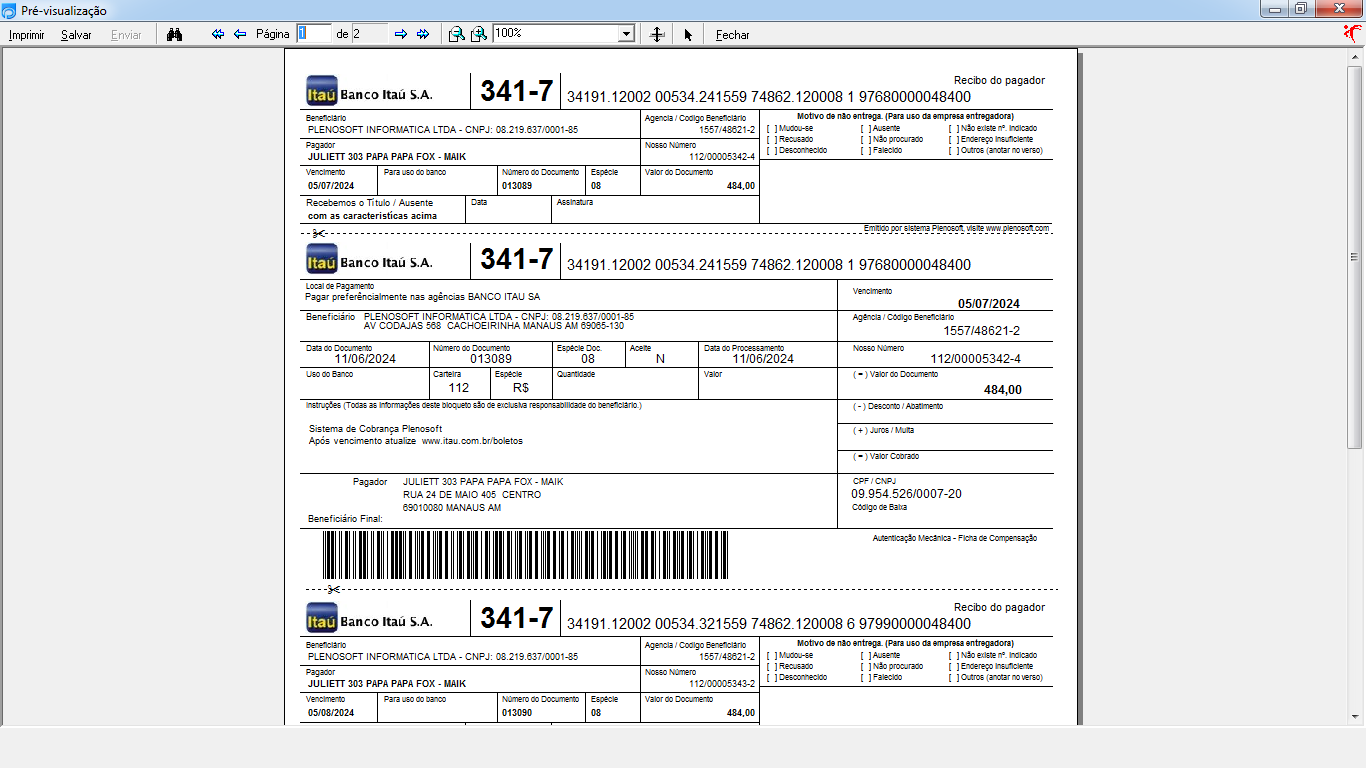The height and width of the screenshot is (768, 1366).
Task: Click the www.itau.com.br/boletos instruction line
Action: click(415, 441)
